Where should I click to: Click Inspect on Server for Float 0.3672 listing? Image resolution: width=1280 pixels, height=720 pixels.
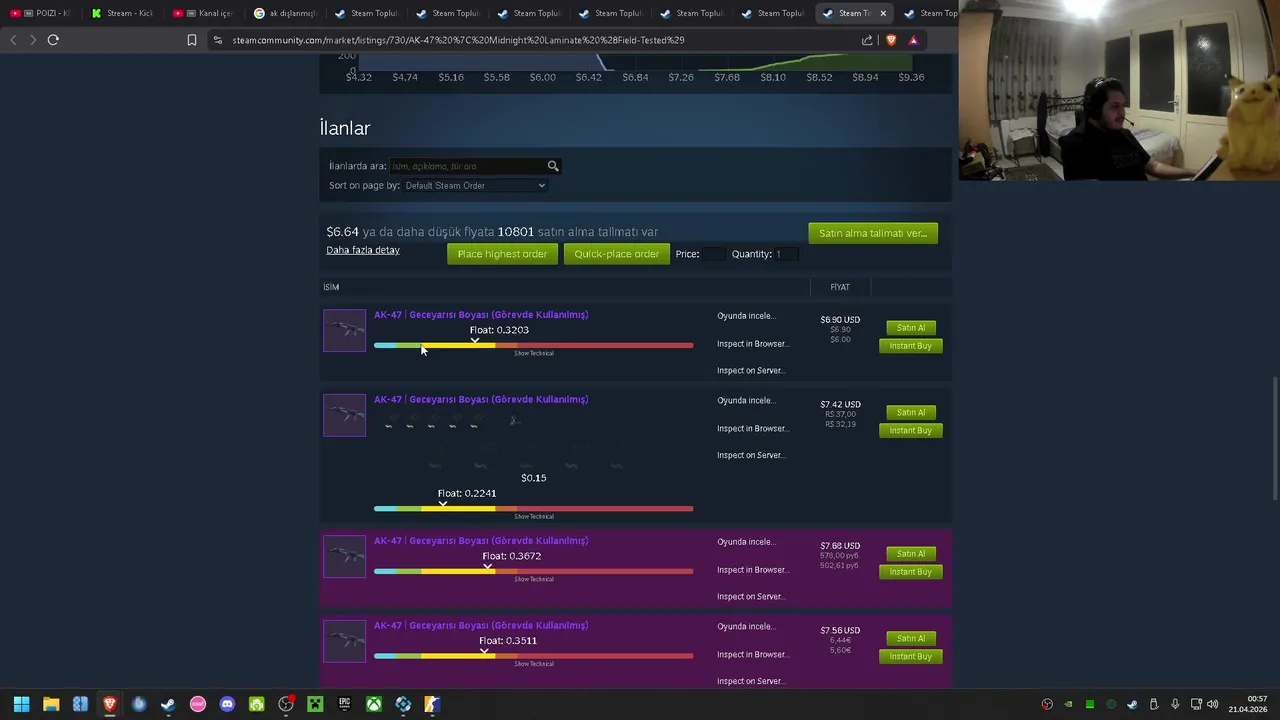(751, 597)
